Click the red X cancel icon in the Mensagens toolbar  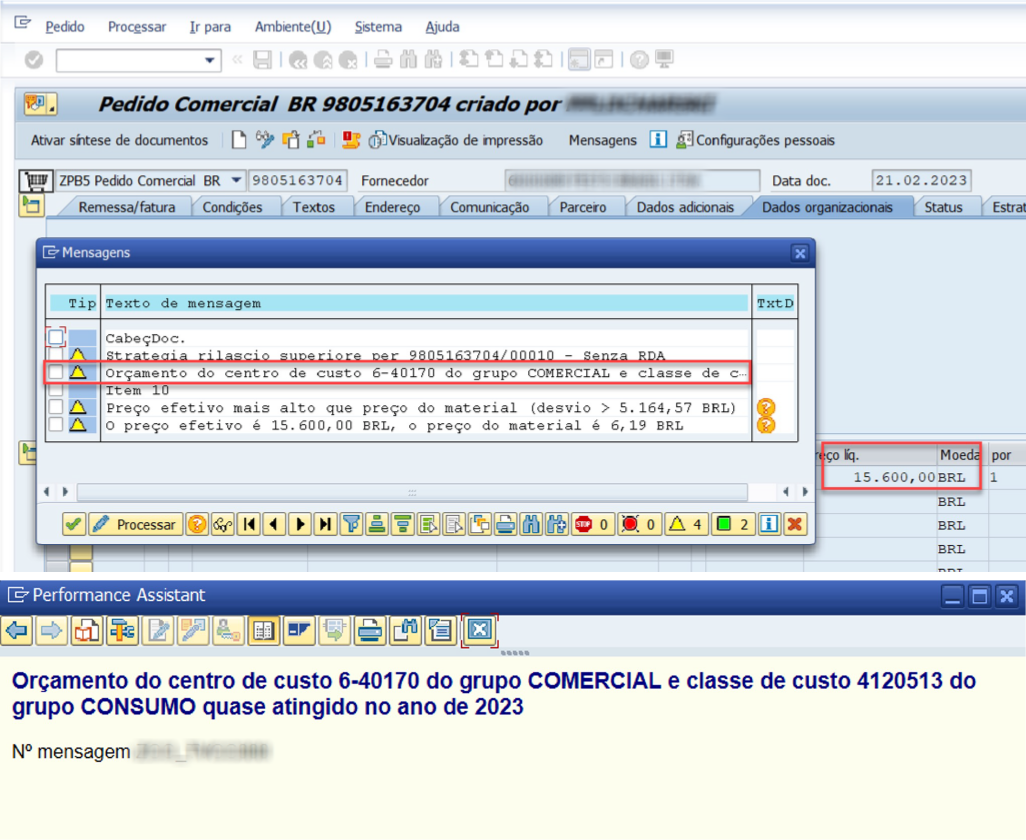(795, 524)
